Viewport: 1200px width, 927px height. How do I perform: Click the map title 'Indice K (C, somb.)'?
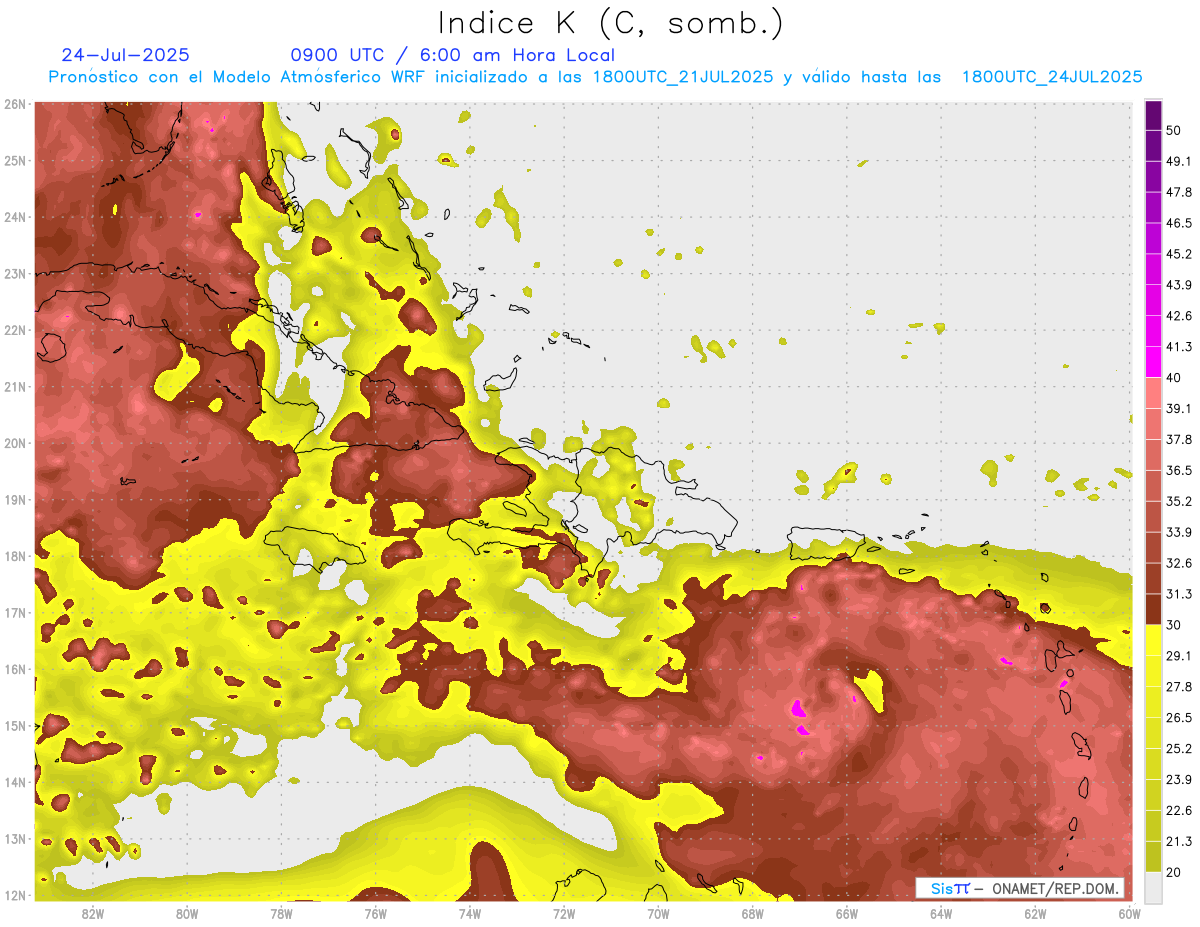click(610, 23)
